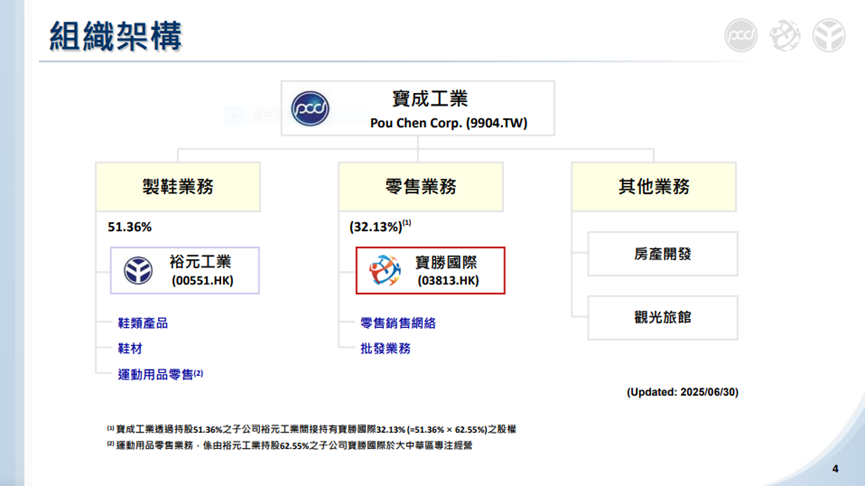The height and width of the screenshot is (486, 865).
Task: Click the 批發業務 blue text
Action: point(386,349)
